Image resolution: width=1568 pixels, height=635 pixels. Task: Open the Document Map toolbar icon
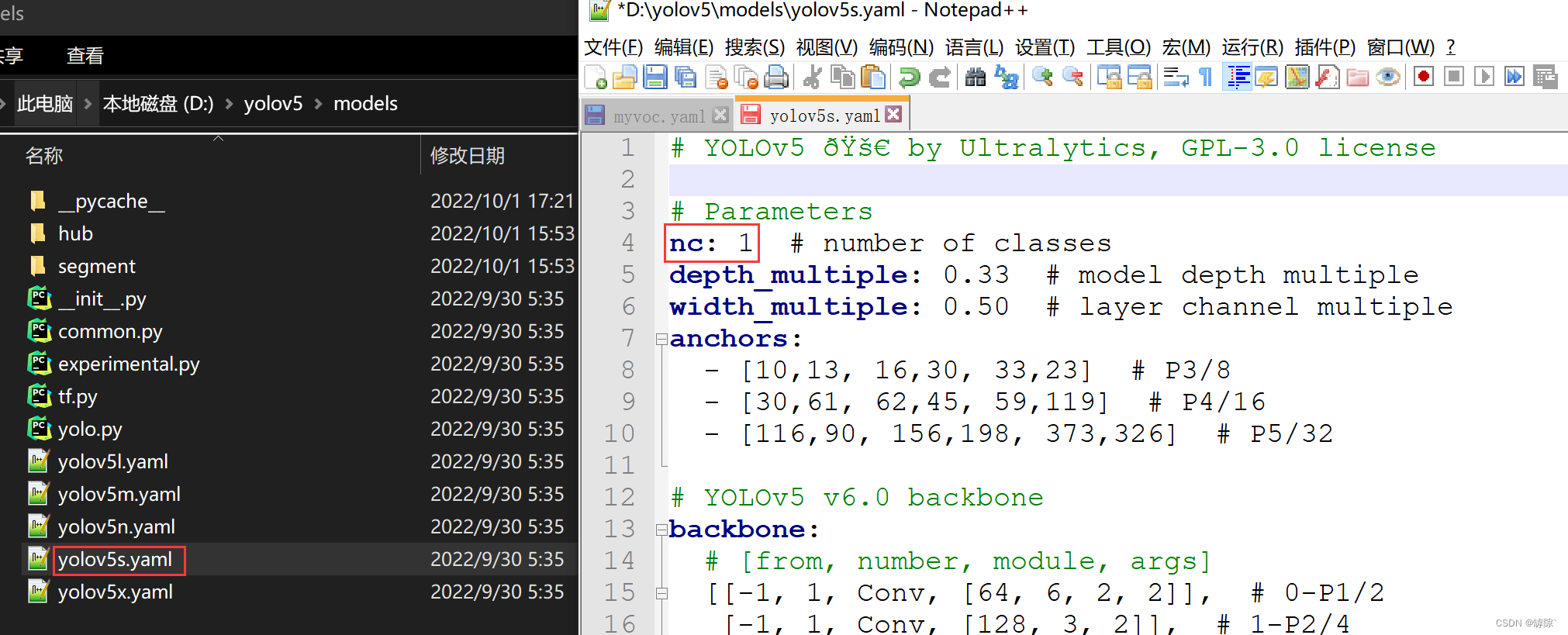coord(1297,77)
